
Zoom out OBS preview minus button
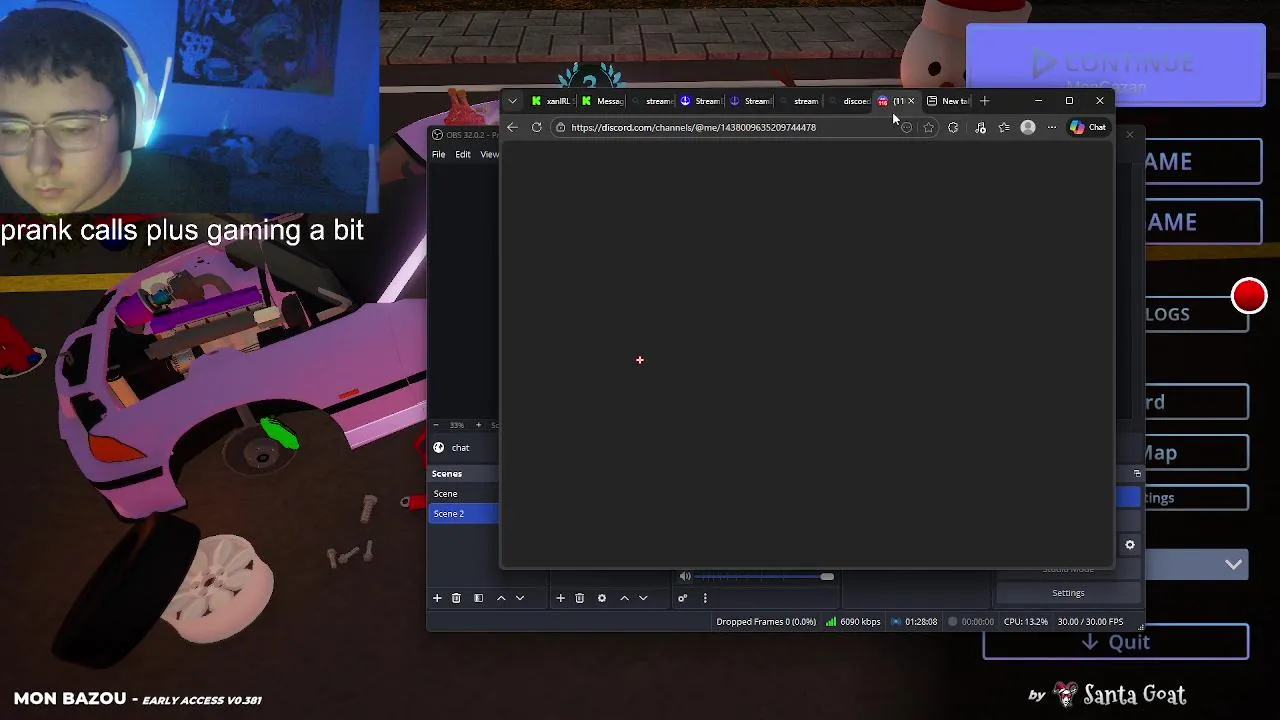coord(436,425)
